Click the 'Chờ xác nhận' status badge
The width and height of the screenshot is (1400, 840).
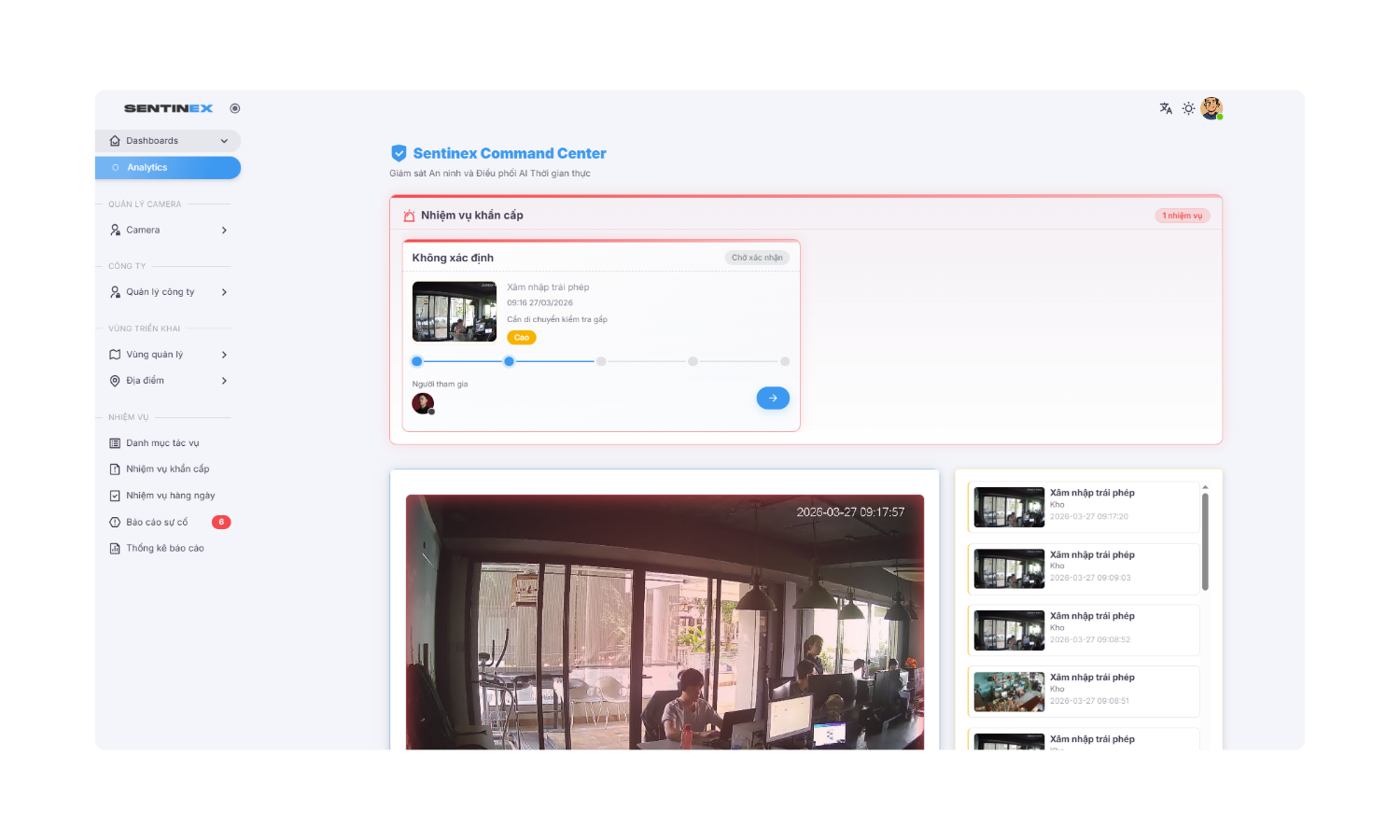click(757, 258)
